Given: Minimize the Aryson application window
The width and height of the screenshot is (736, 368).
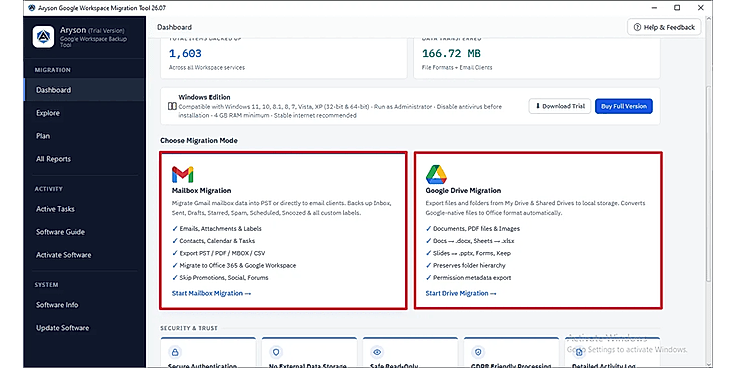Looking at the screenshot, I should click(x=653, y=8).
